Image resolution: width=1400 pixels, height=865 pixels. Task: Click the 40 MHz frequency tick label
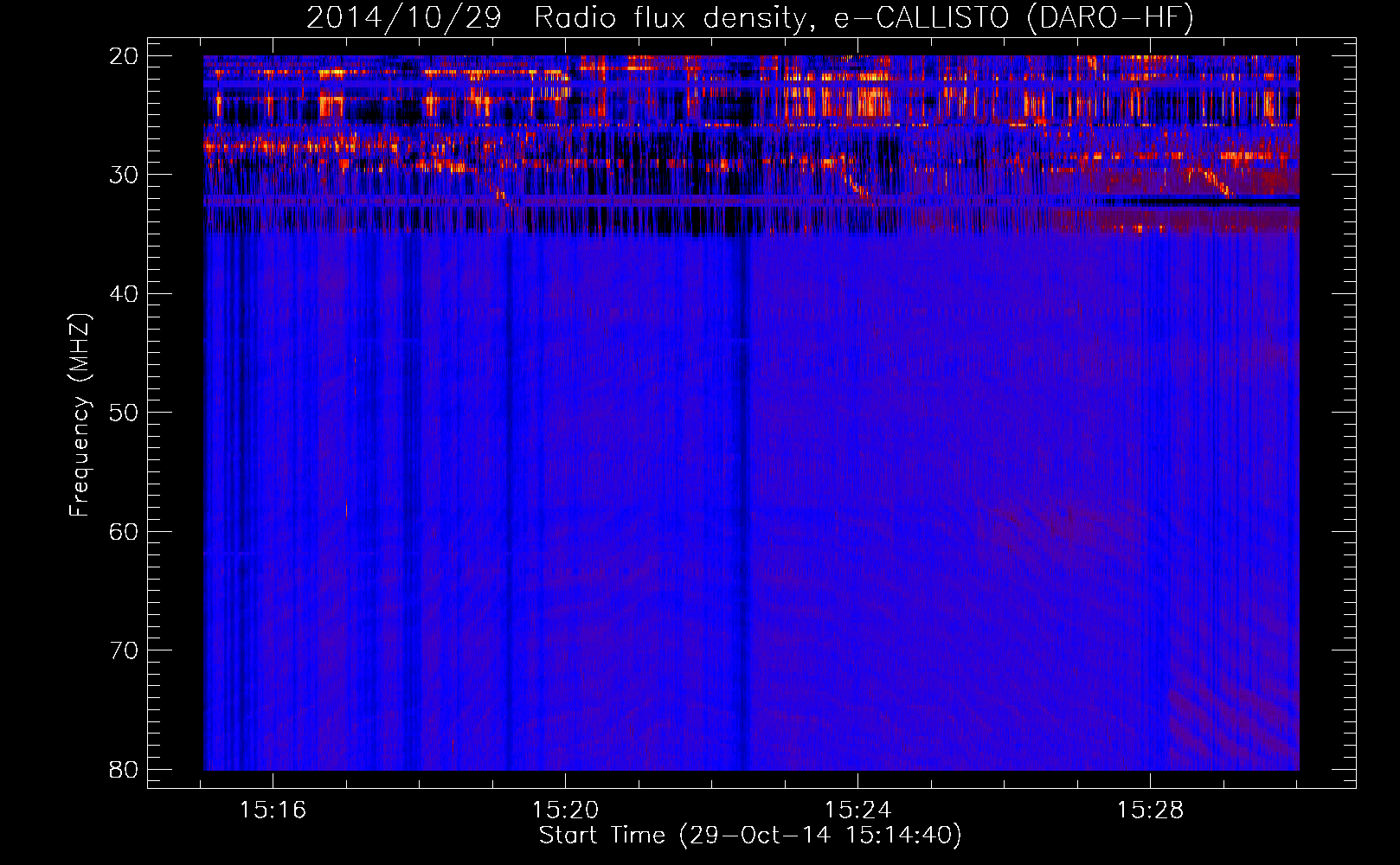[x=124, y=294]
